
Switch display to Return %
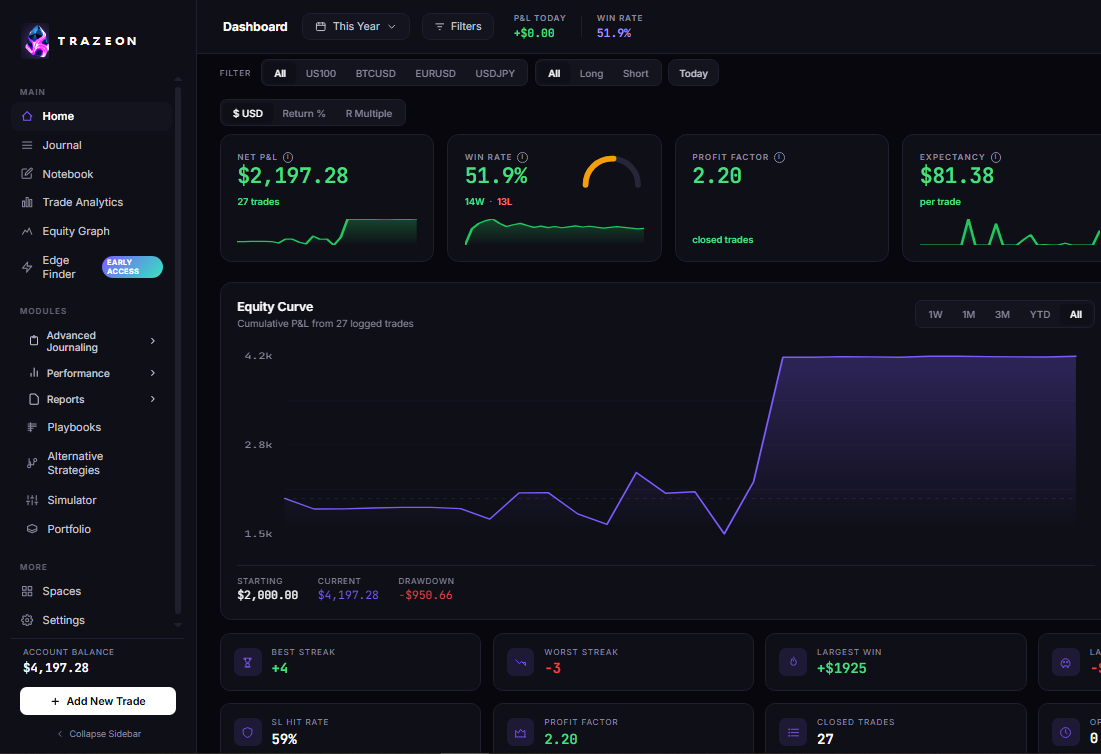tap(303, 113)
